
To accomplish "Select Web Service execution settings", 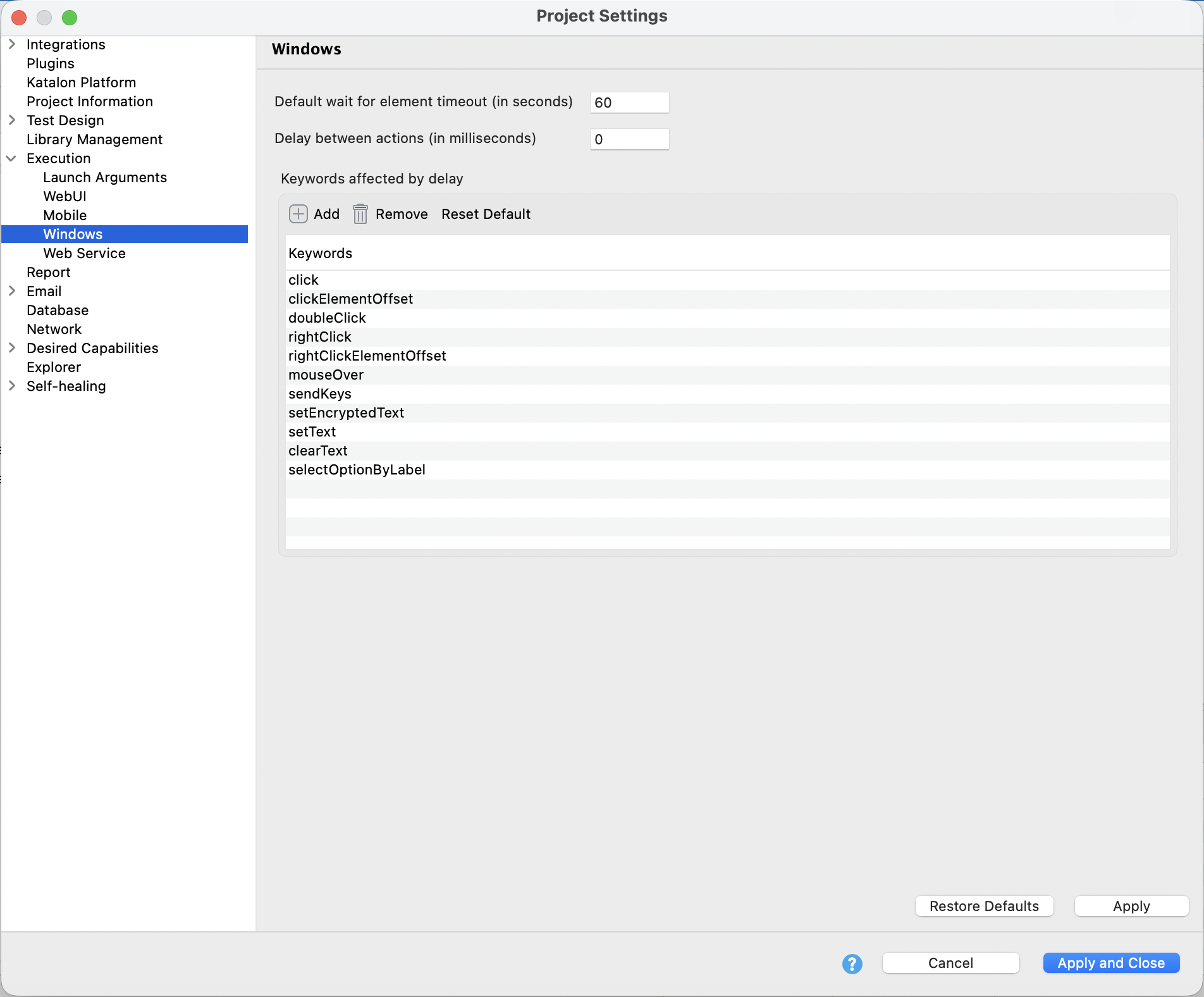I will point(84,253).
